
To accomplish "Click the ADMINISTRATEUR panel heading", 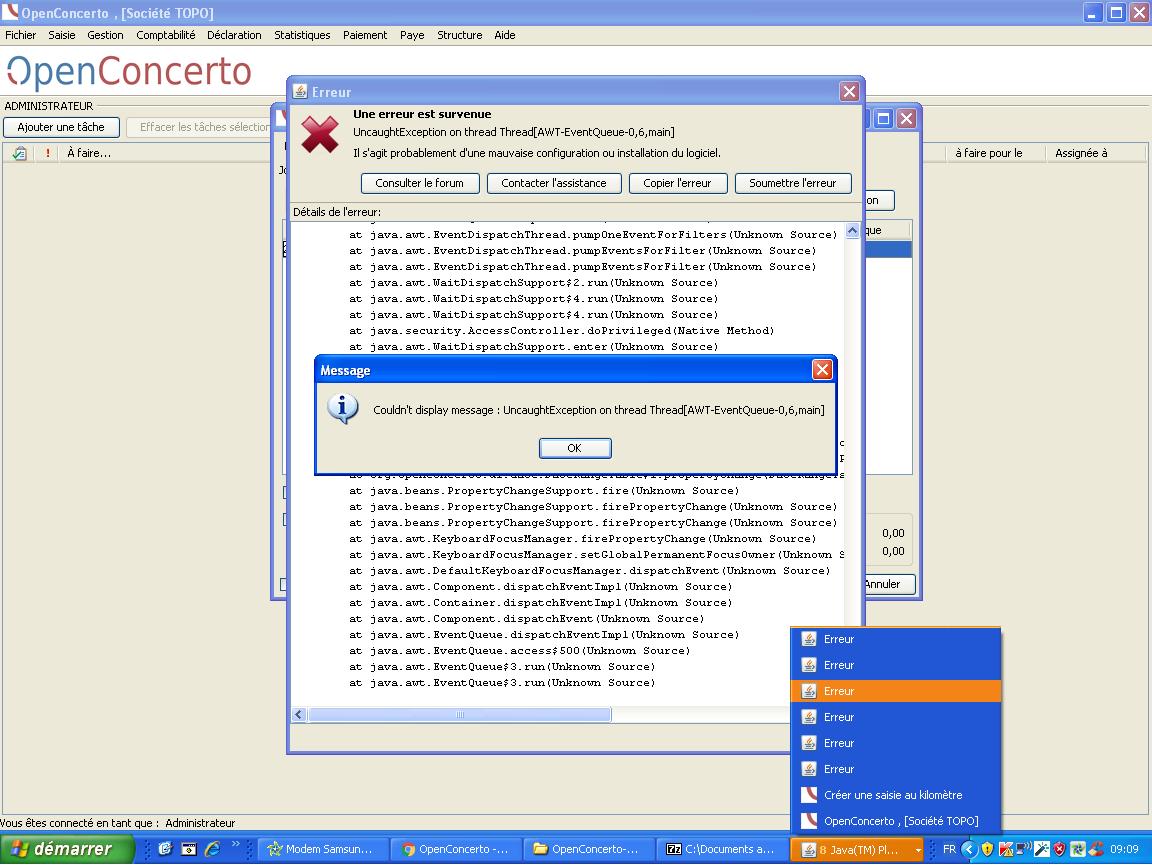I will click(48, 106).
